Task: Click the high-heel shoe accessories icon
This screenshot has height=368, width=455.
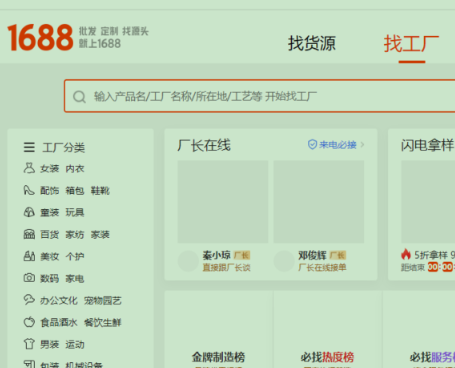Action: [x=29, y=190]
